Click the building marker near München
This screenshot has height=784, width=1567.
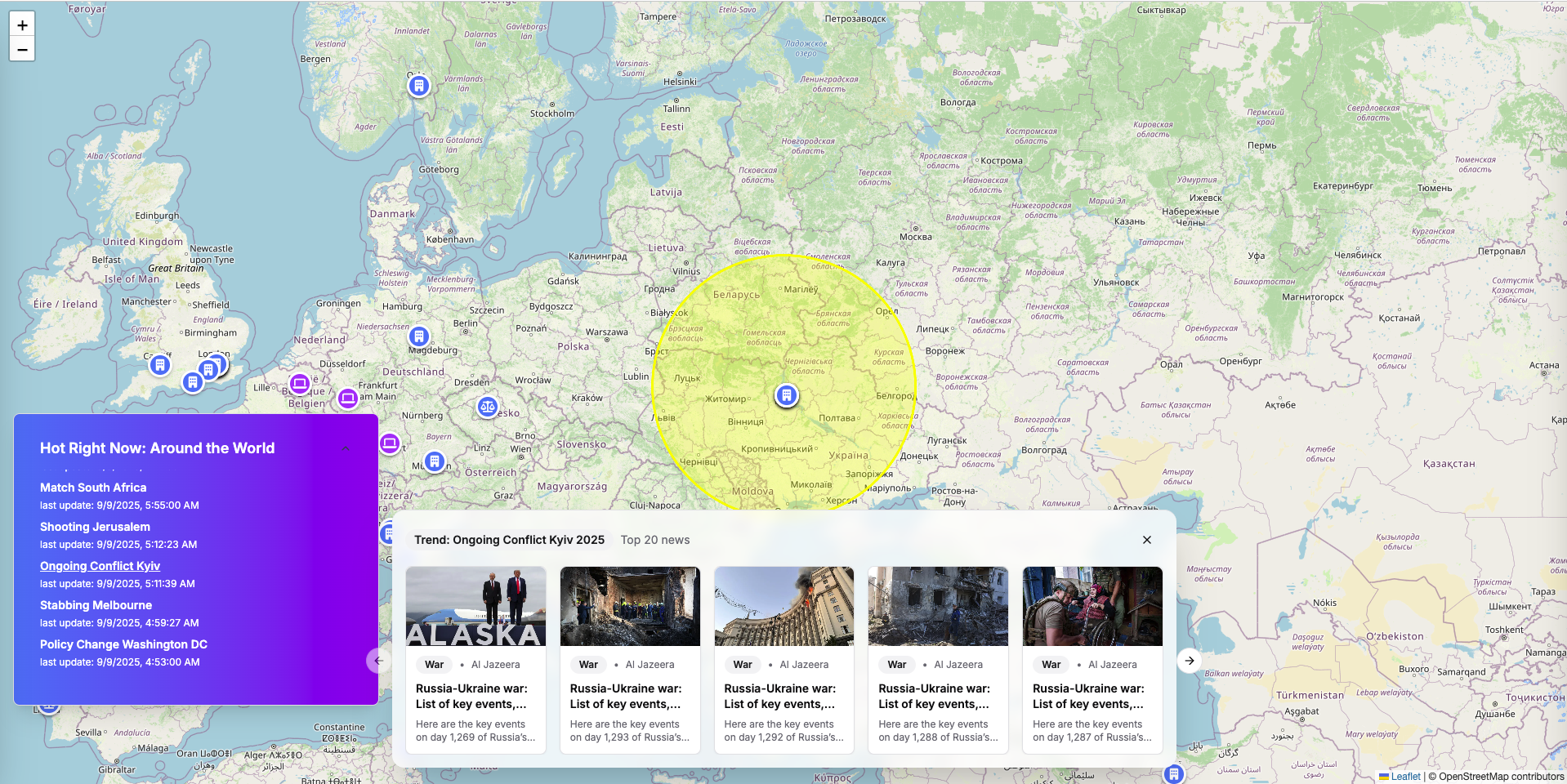tap(435, 461)
